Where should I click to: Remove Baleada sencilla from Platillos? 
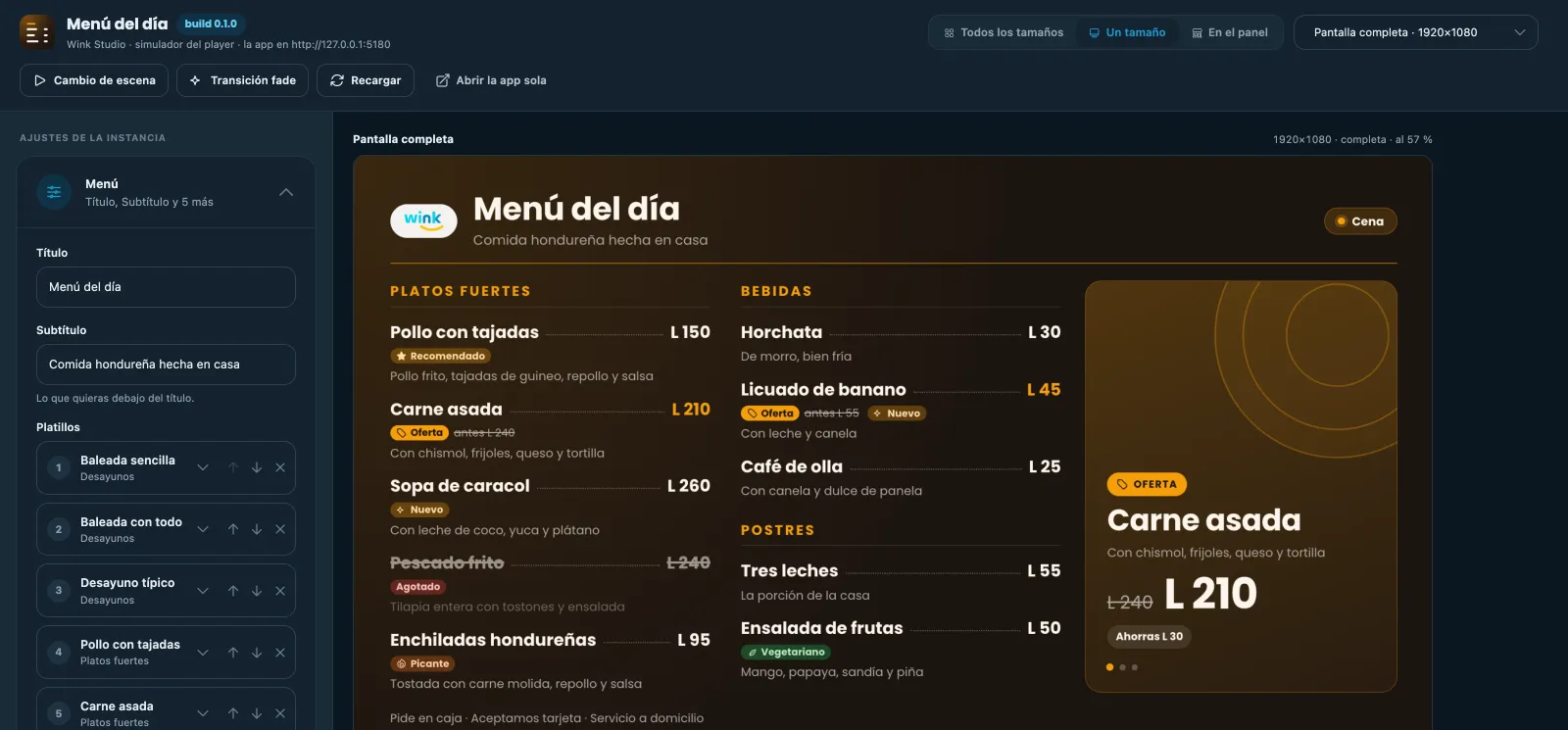(280, 468)
